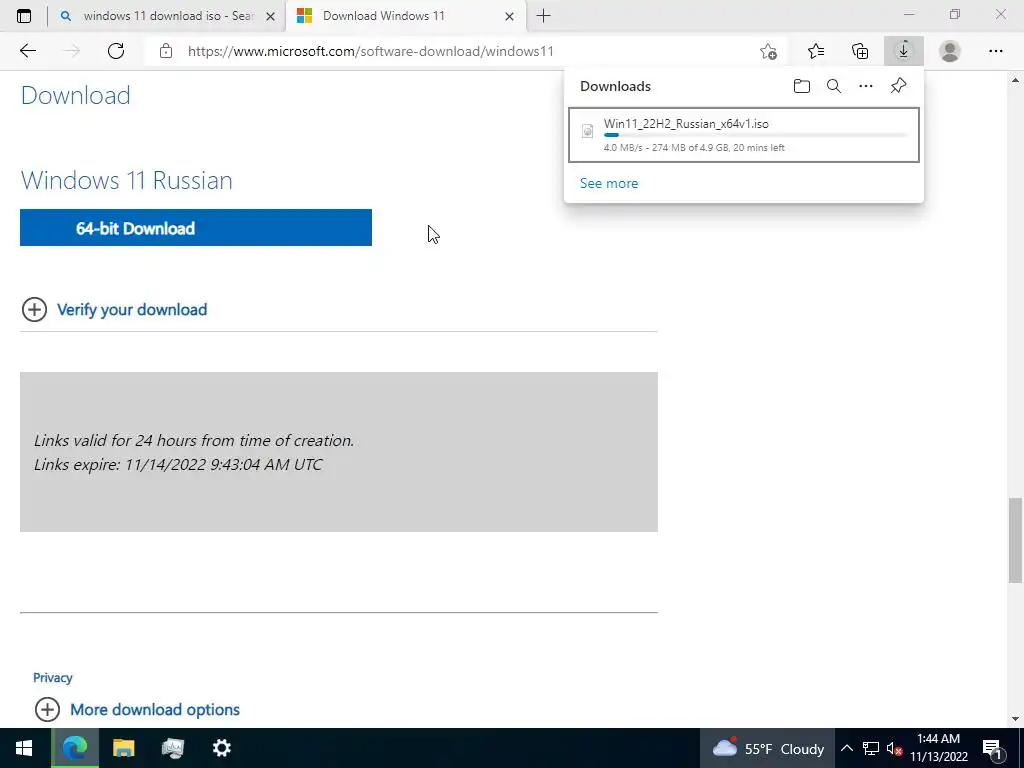Click the Windows 11 Russian heading
1024x768 pixels.
point(127,180)
